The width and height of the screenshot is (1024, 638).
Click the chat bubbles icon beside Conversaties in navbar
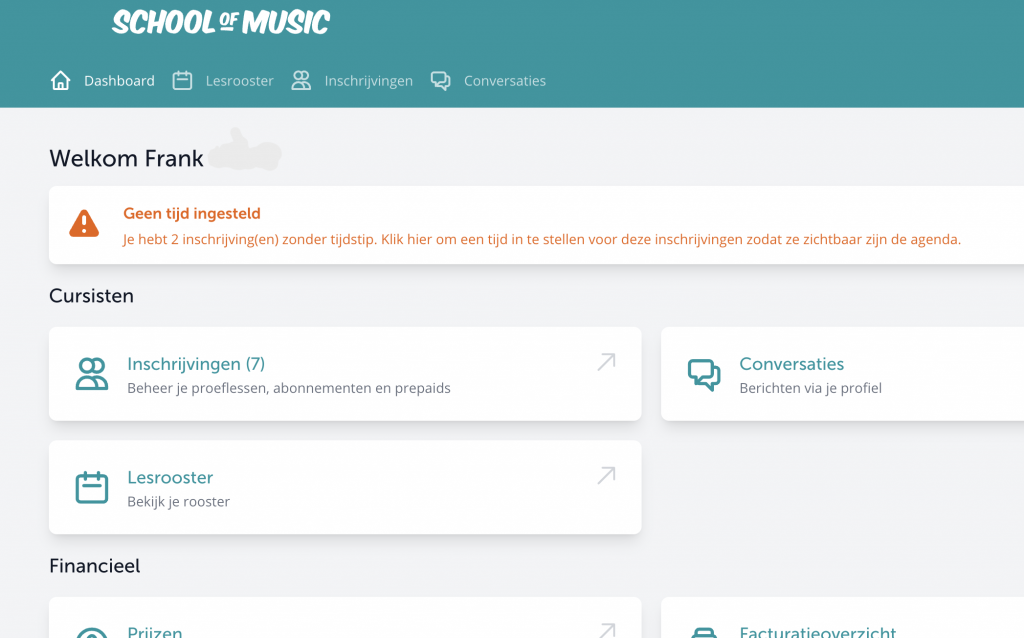point(440,81)
